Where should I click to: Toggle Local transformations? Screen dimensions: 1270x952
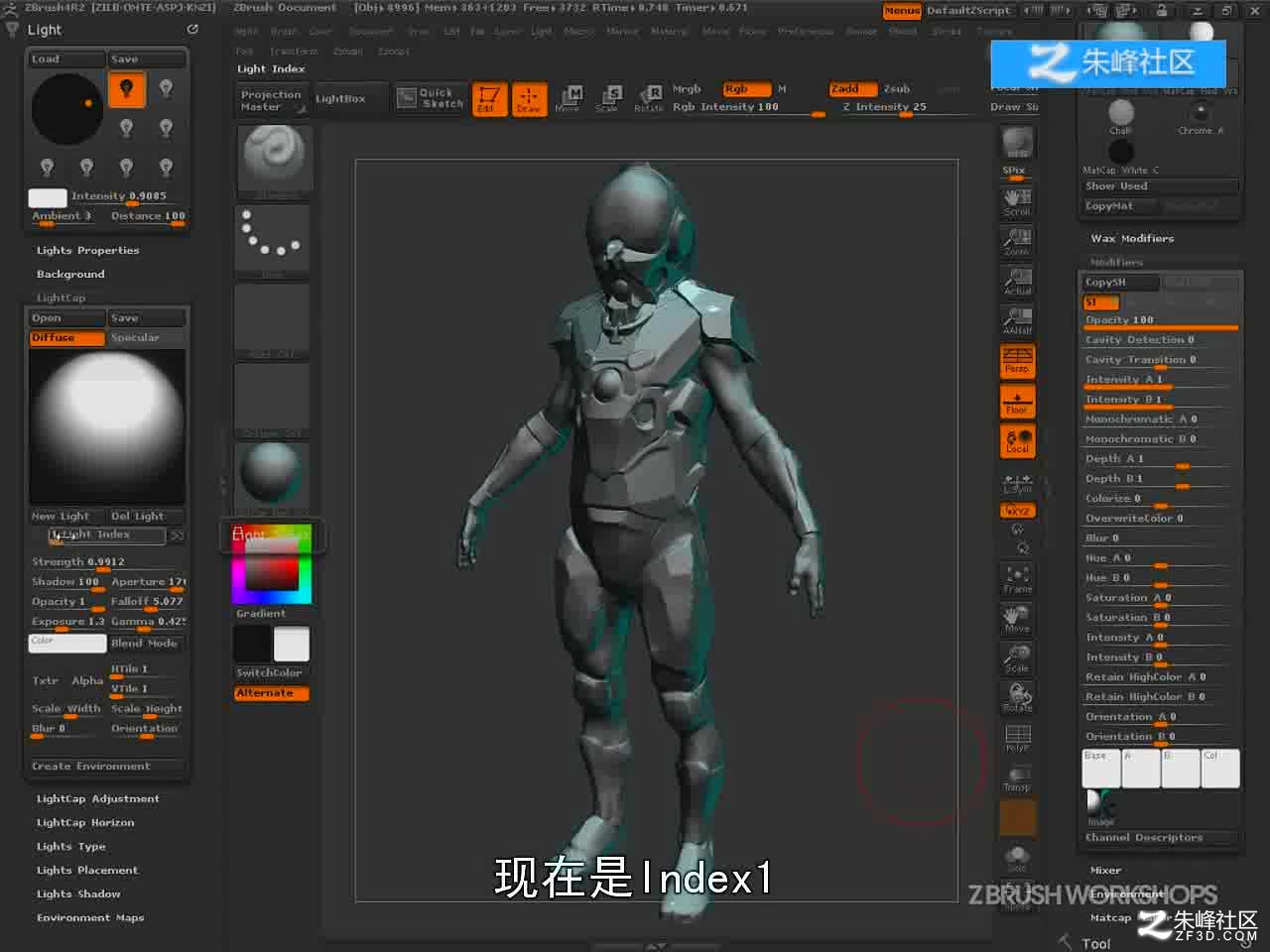pos(1017,441)
